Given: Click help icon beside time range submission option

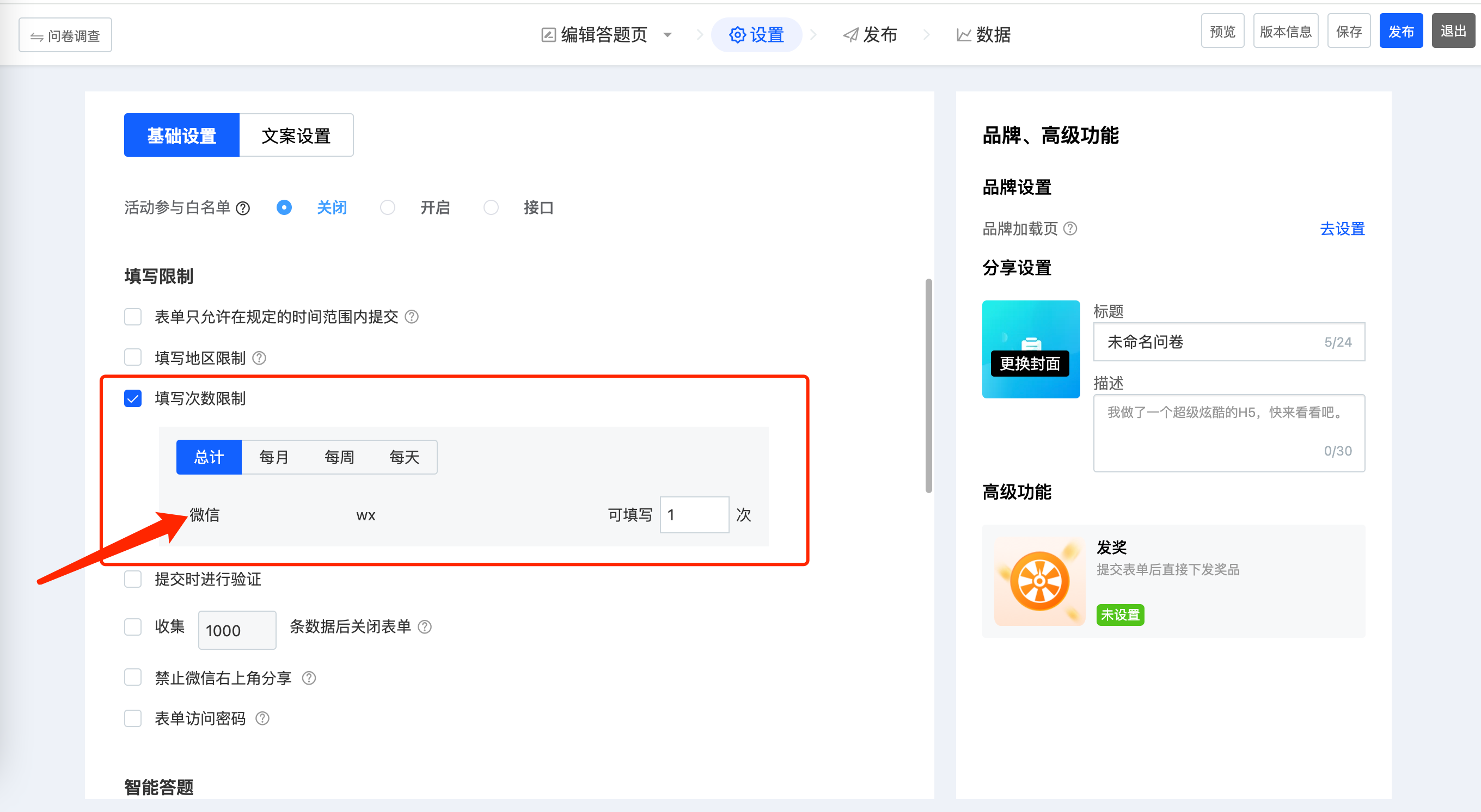Looking at the screenshot, I should 412,317.
